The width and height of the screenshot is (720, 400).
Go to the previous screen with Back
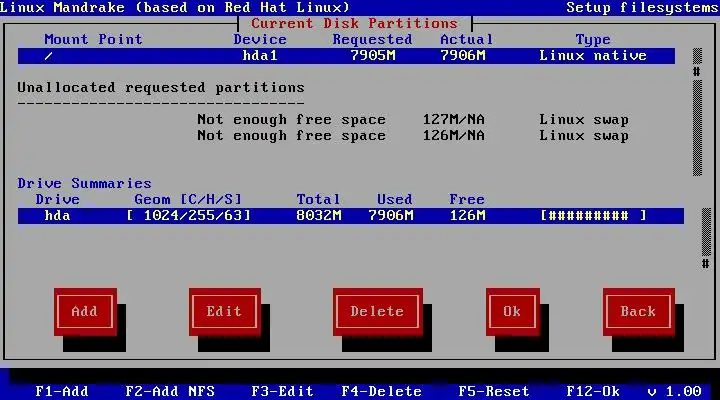639,312
